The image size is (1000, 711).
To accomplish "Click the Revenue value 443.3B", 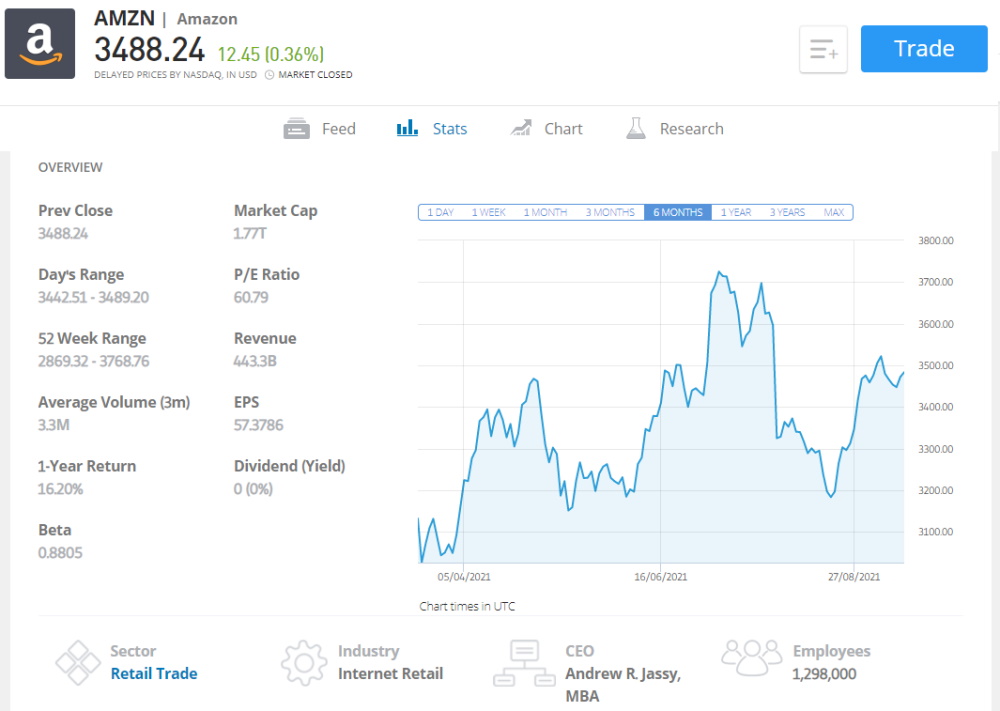I will 255,361.
